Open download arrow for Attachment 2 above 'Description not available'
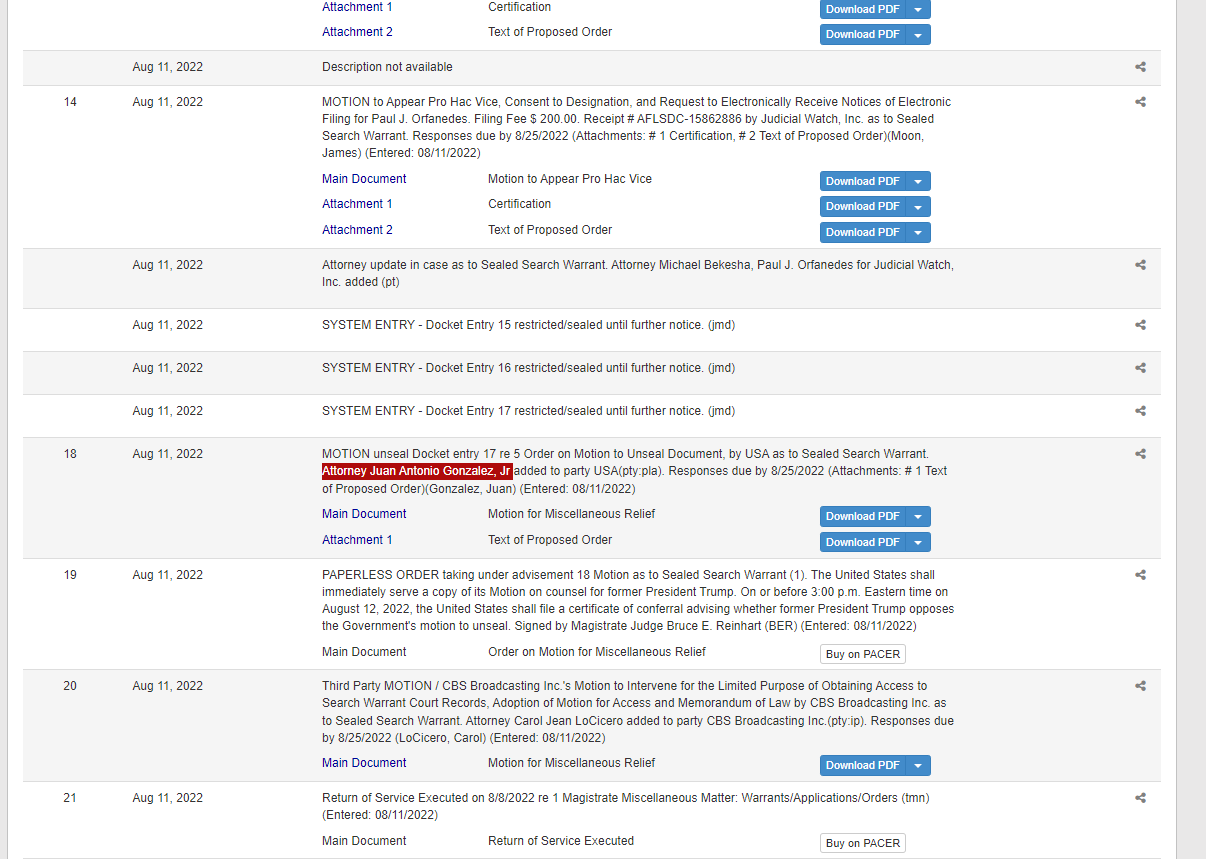This screenshot has height=859, width=1206. point(919,34)
